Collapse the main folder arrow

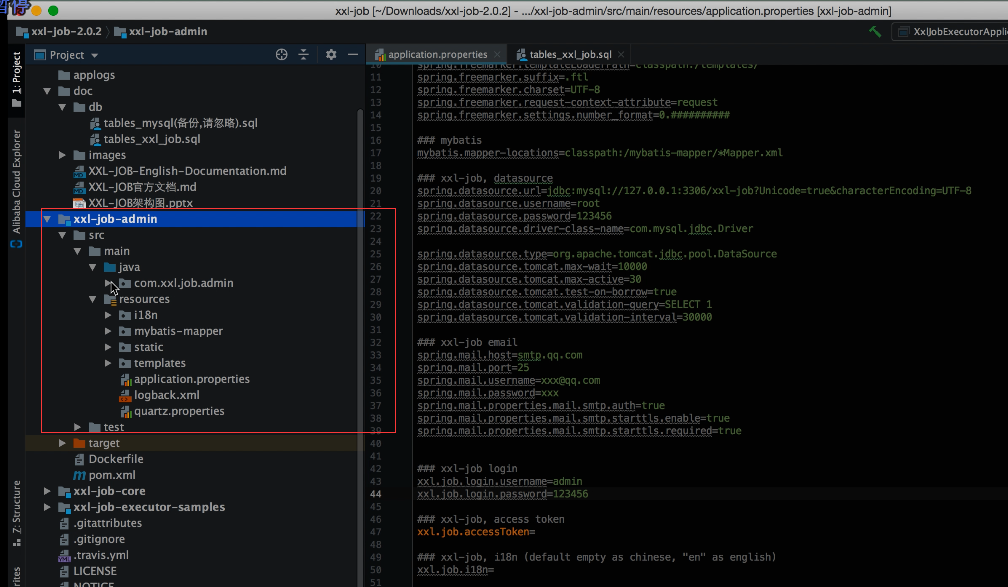point(78,251)
